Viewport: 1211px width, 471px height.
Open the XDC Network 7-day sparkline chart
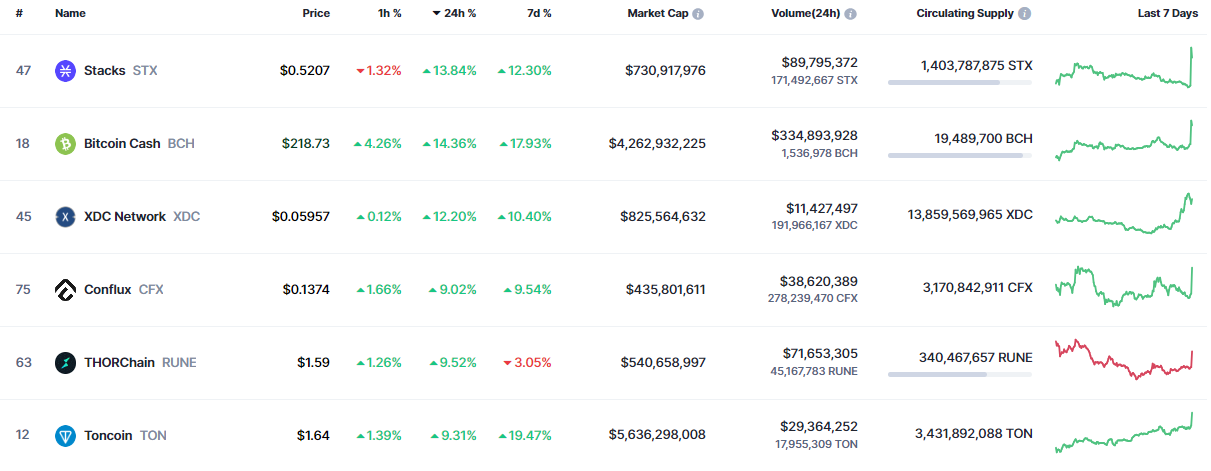pos(1125,214)
